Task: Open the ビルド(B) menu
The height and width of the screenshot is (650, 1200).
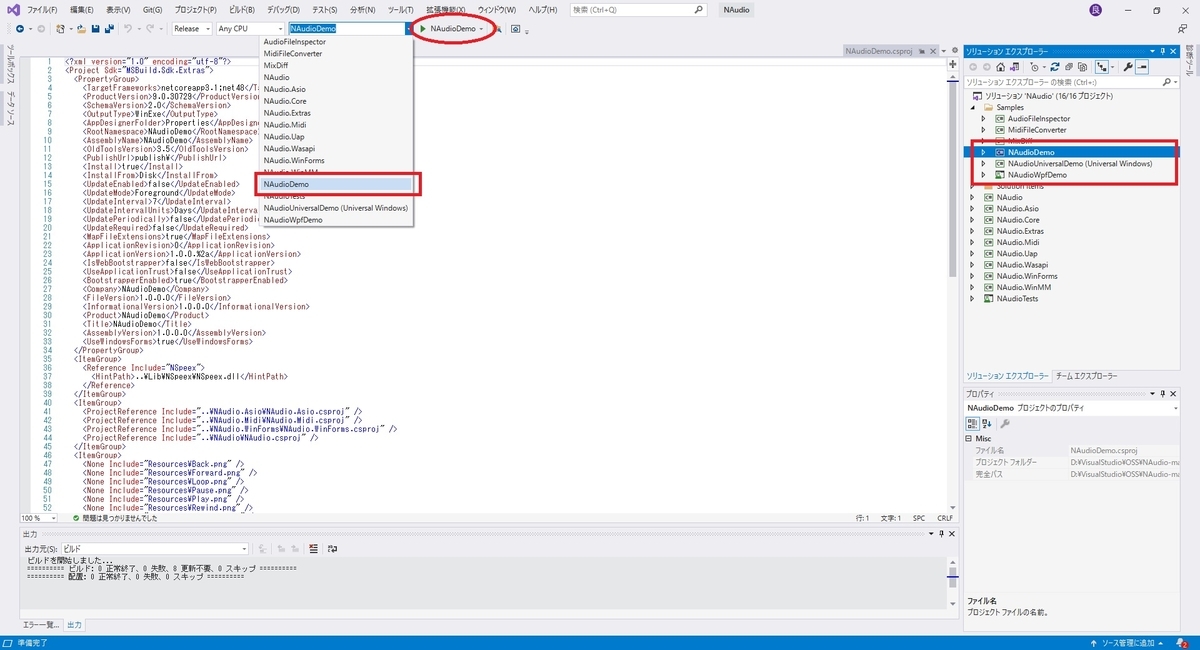Action: (242, 9)
